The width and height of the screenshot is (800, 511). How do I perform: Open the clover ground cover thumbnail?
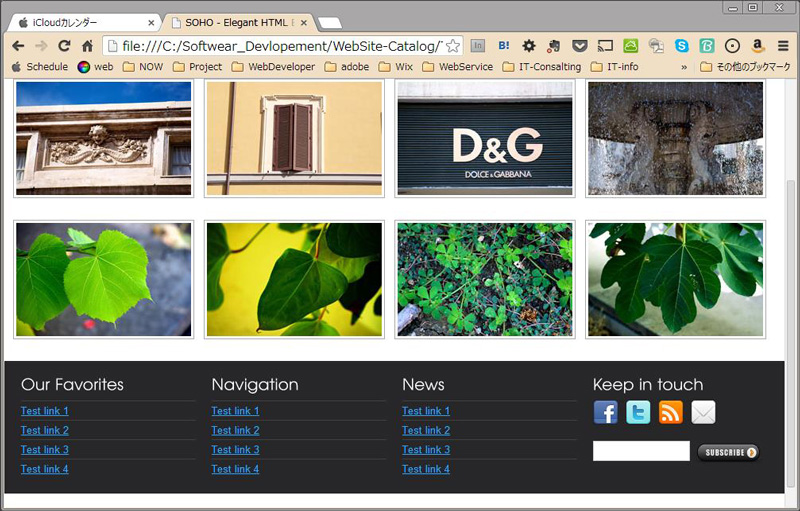coord(485,279)
